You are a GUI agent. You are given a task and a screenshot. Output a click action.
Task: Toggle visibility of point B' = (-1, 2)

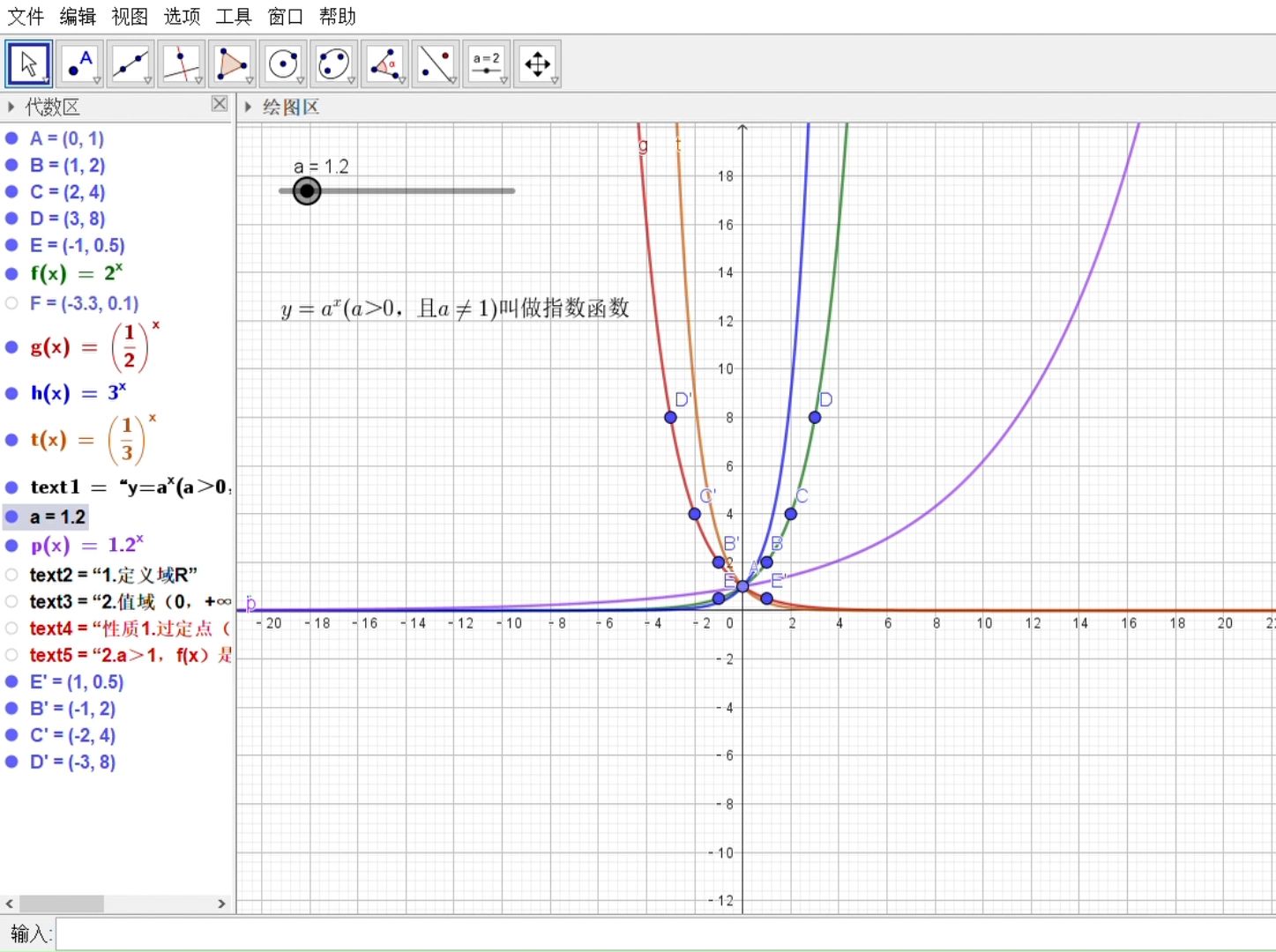11,708
